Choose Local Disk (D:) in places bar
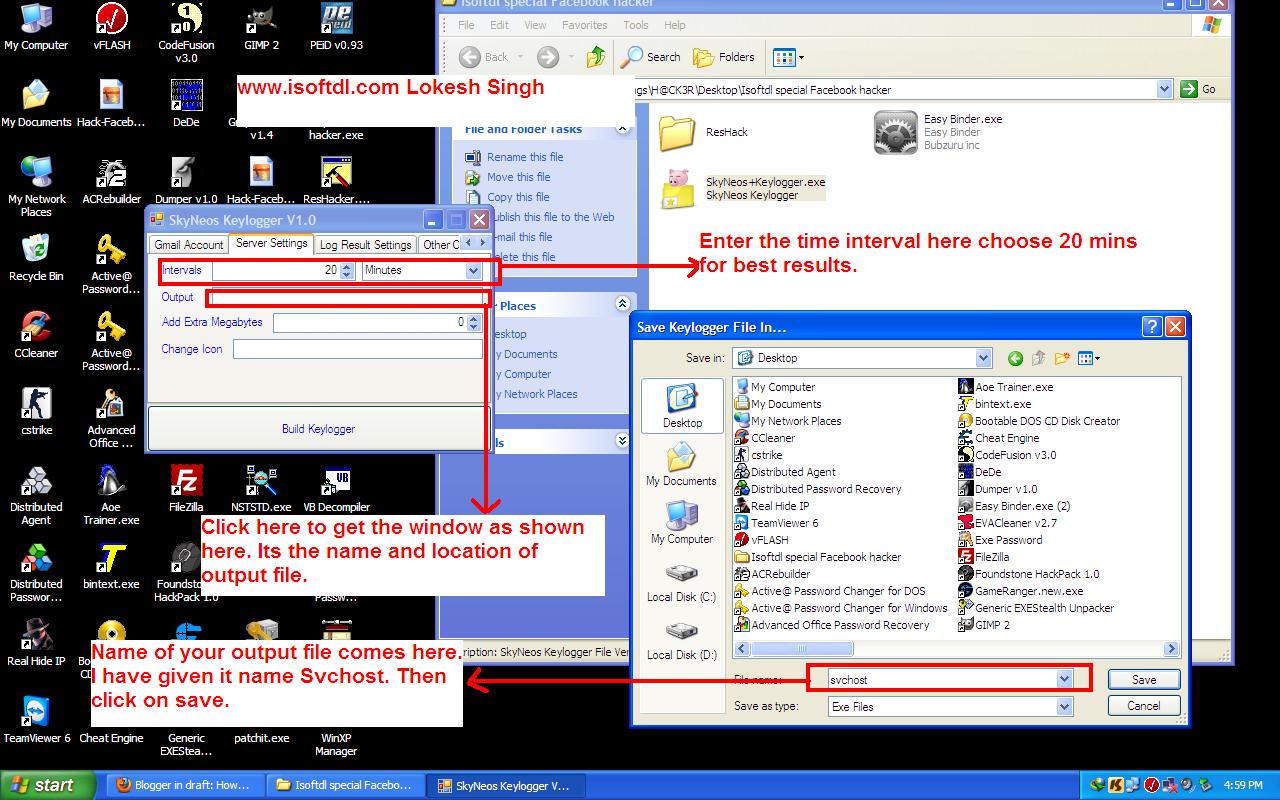 (681, 639)
